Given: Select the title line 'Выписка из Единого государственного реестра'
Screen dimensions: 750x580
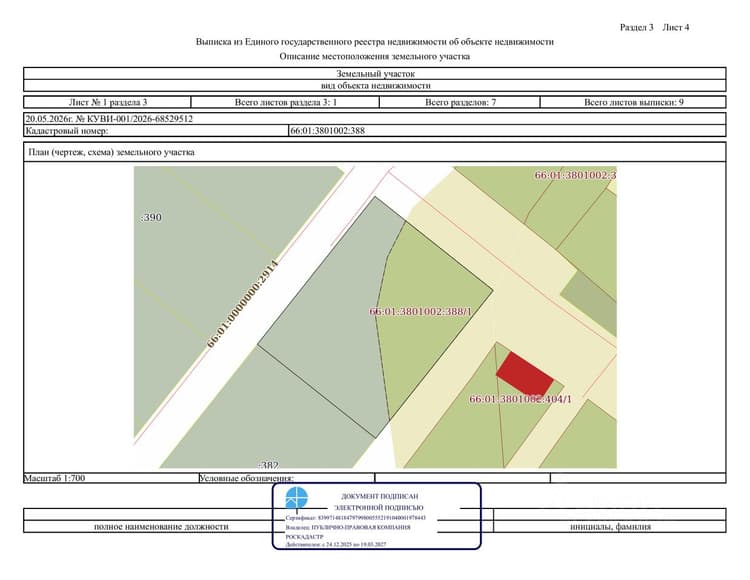Looking at the screenshot, I should pos(375,42).
